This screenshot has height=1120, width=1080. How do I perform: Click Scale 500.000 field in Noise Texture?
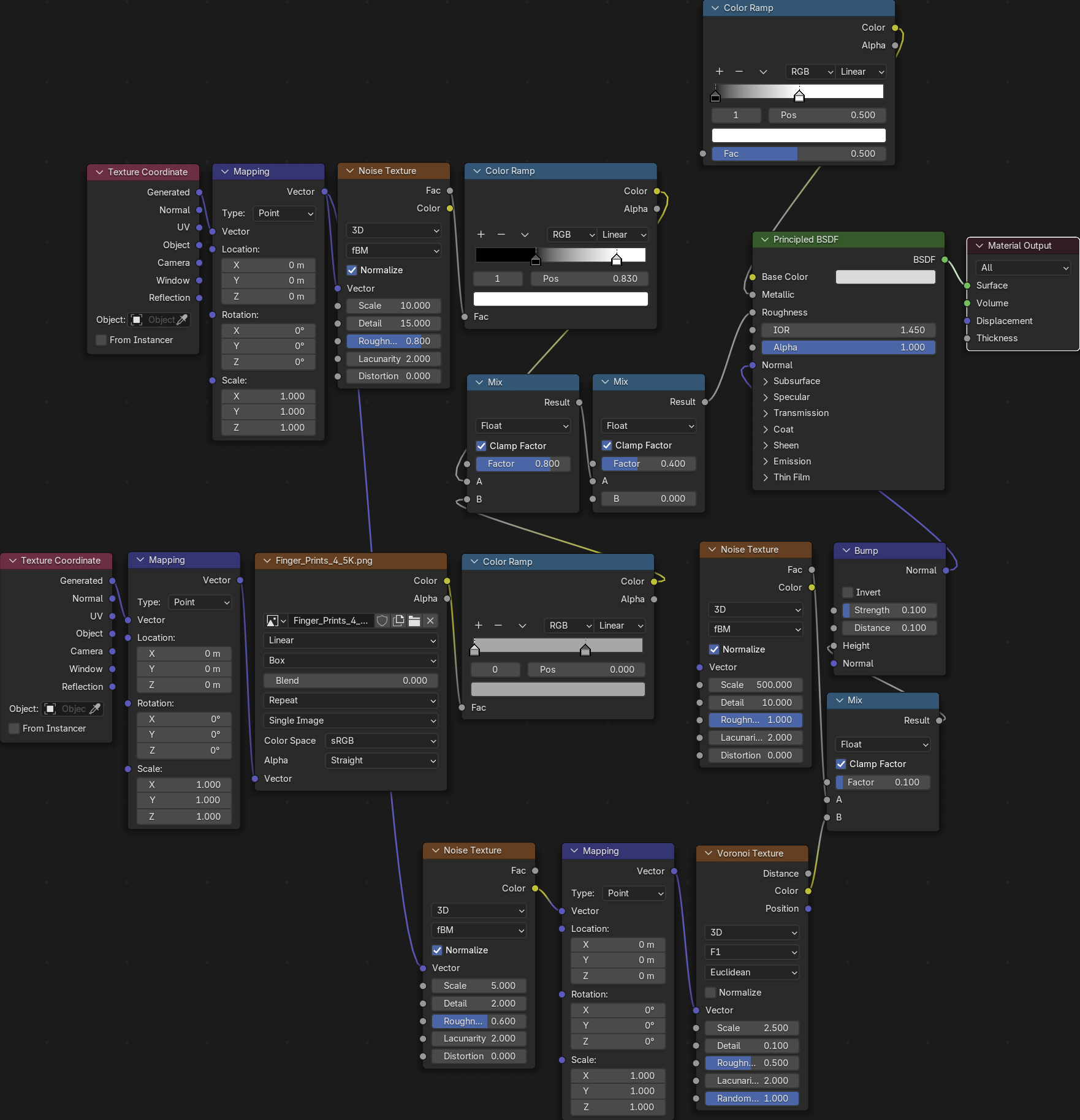(756, 685)
